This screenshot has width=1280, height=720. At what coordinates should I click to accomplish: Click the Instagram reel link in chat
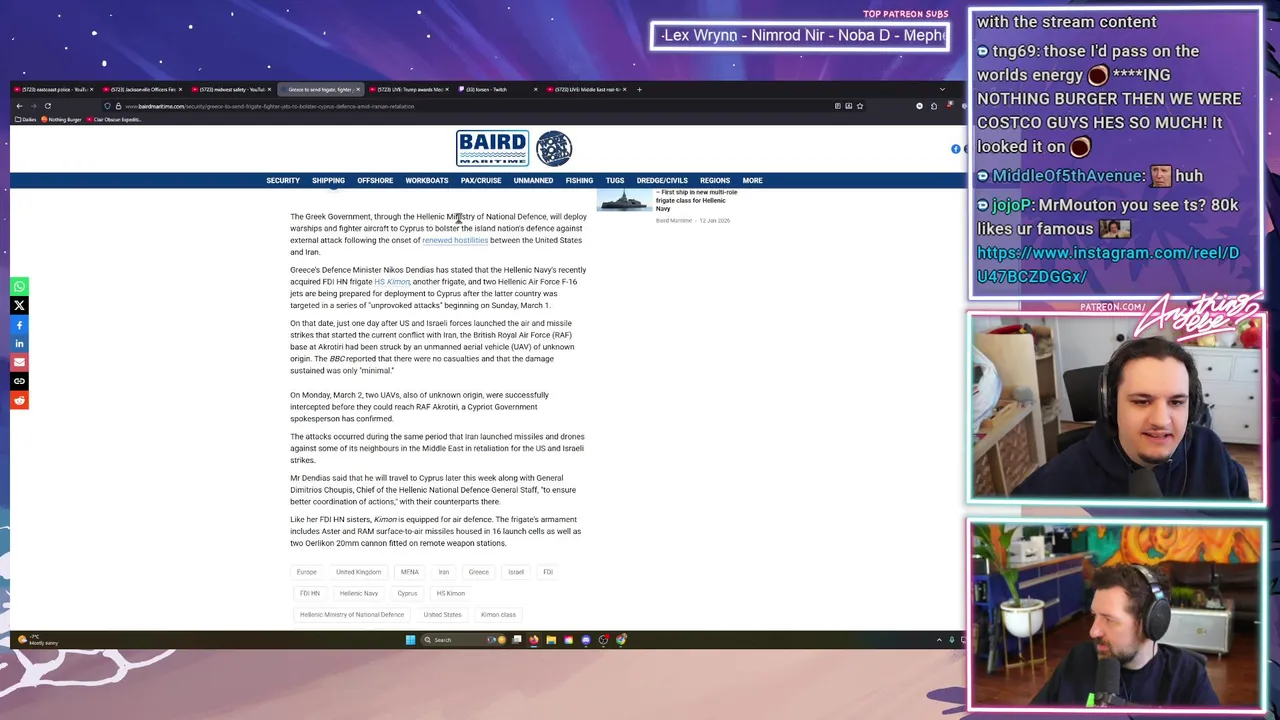tap(1107, 265)
